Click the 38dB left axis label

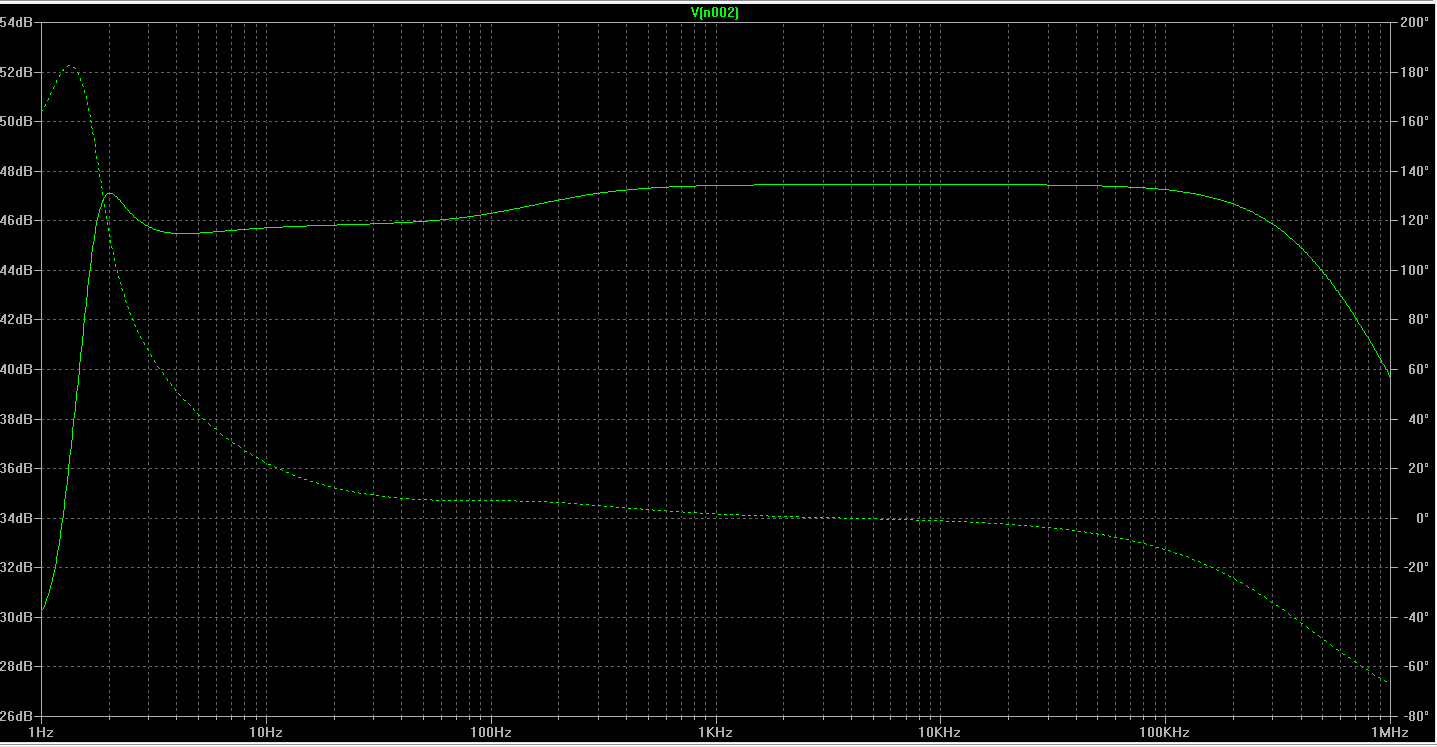tap(14, 419)
